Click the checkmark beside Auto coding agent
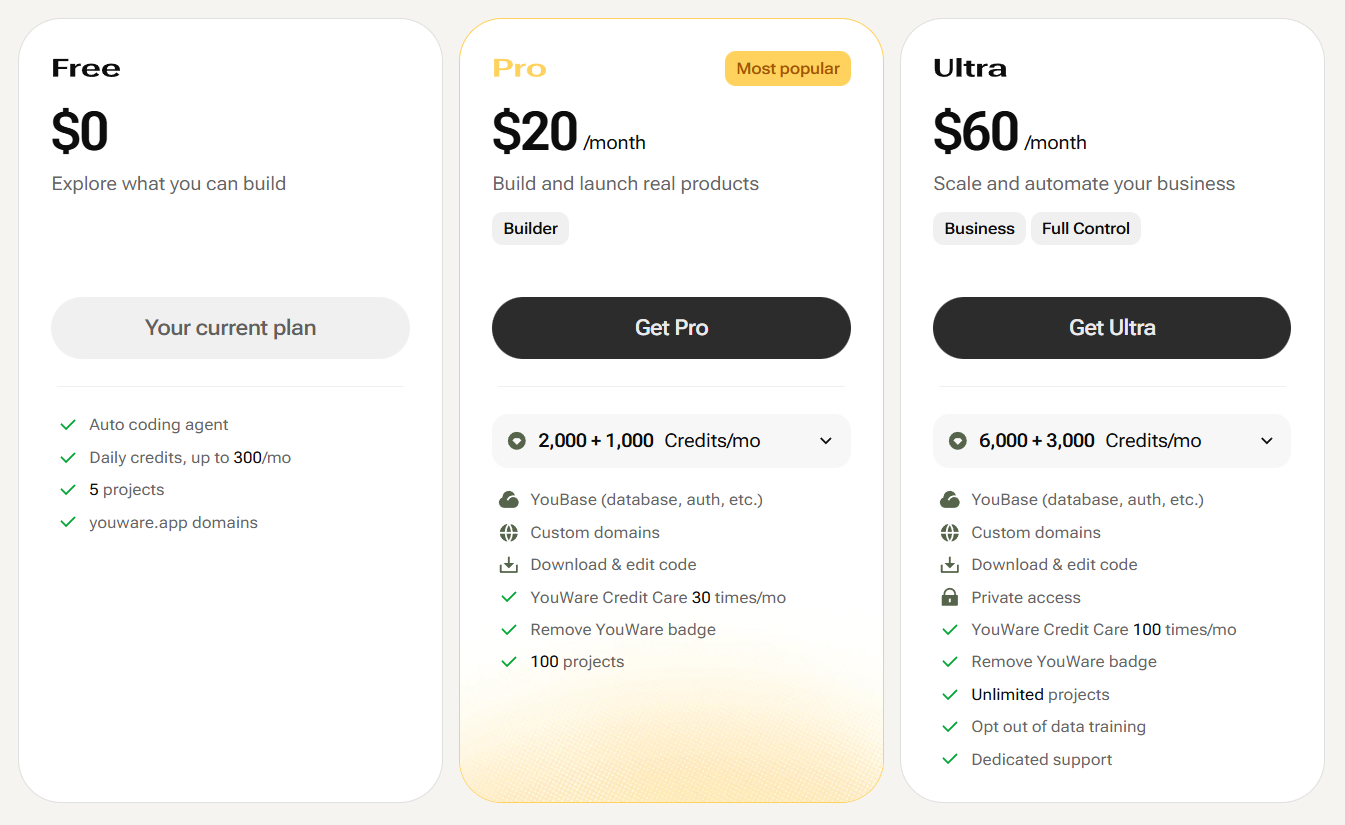Screen dimensions: 1345x825 pos(68,425)
